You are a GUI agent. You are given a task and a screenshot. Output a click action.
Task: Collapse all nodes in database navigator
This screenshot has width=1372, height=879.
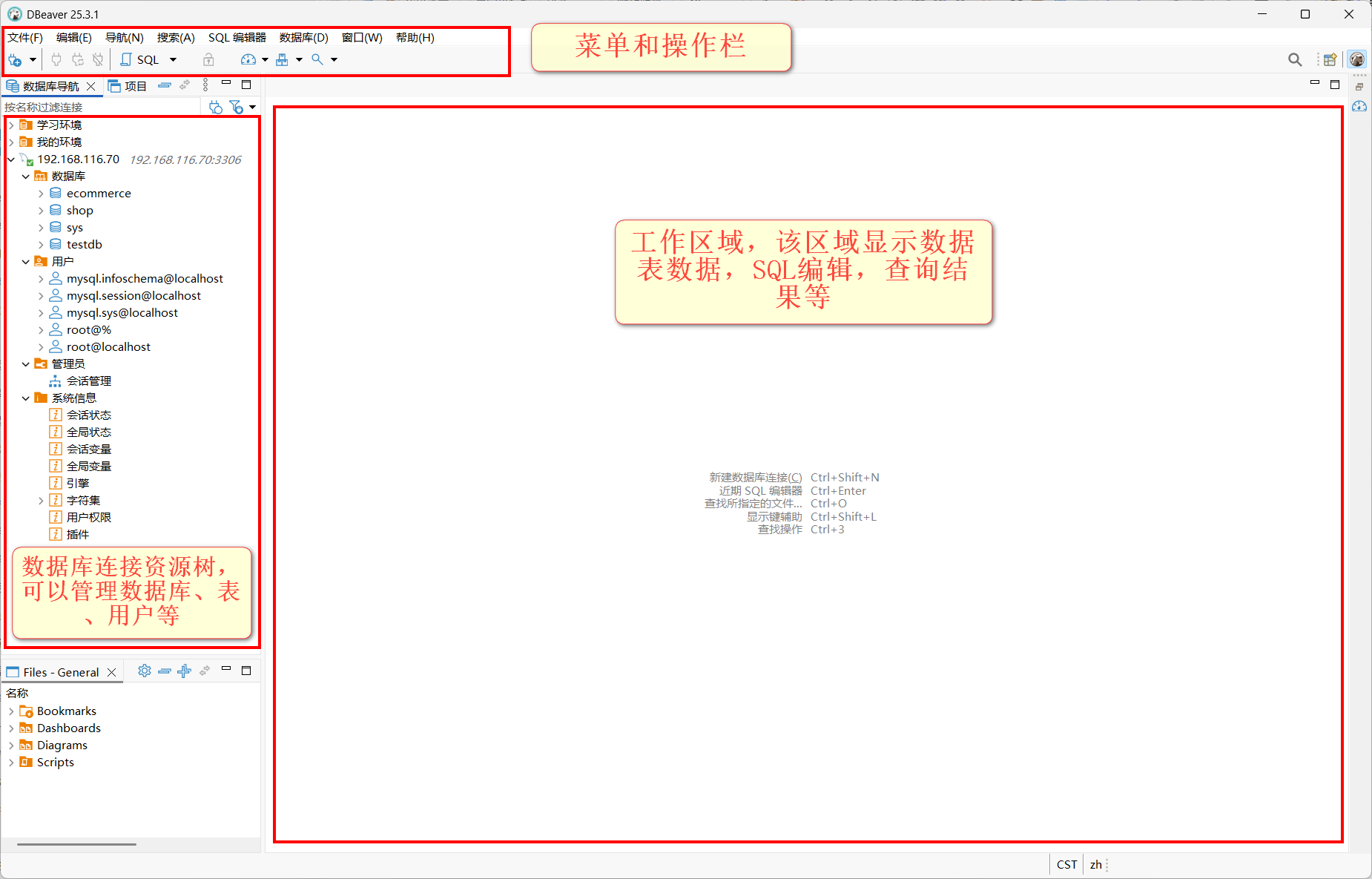[x=165, y=86]
